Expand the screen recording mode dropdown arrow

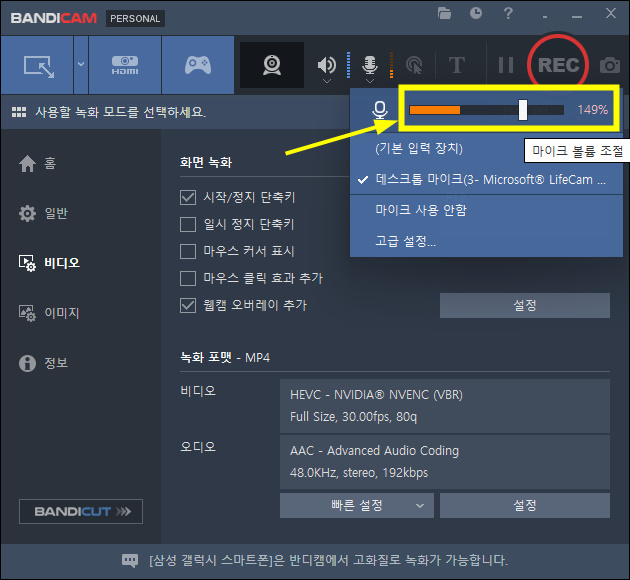tap(81, 65)
